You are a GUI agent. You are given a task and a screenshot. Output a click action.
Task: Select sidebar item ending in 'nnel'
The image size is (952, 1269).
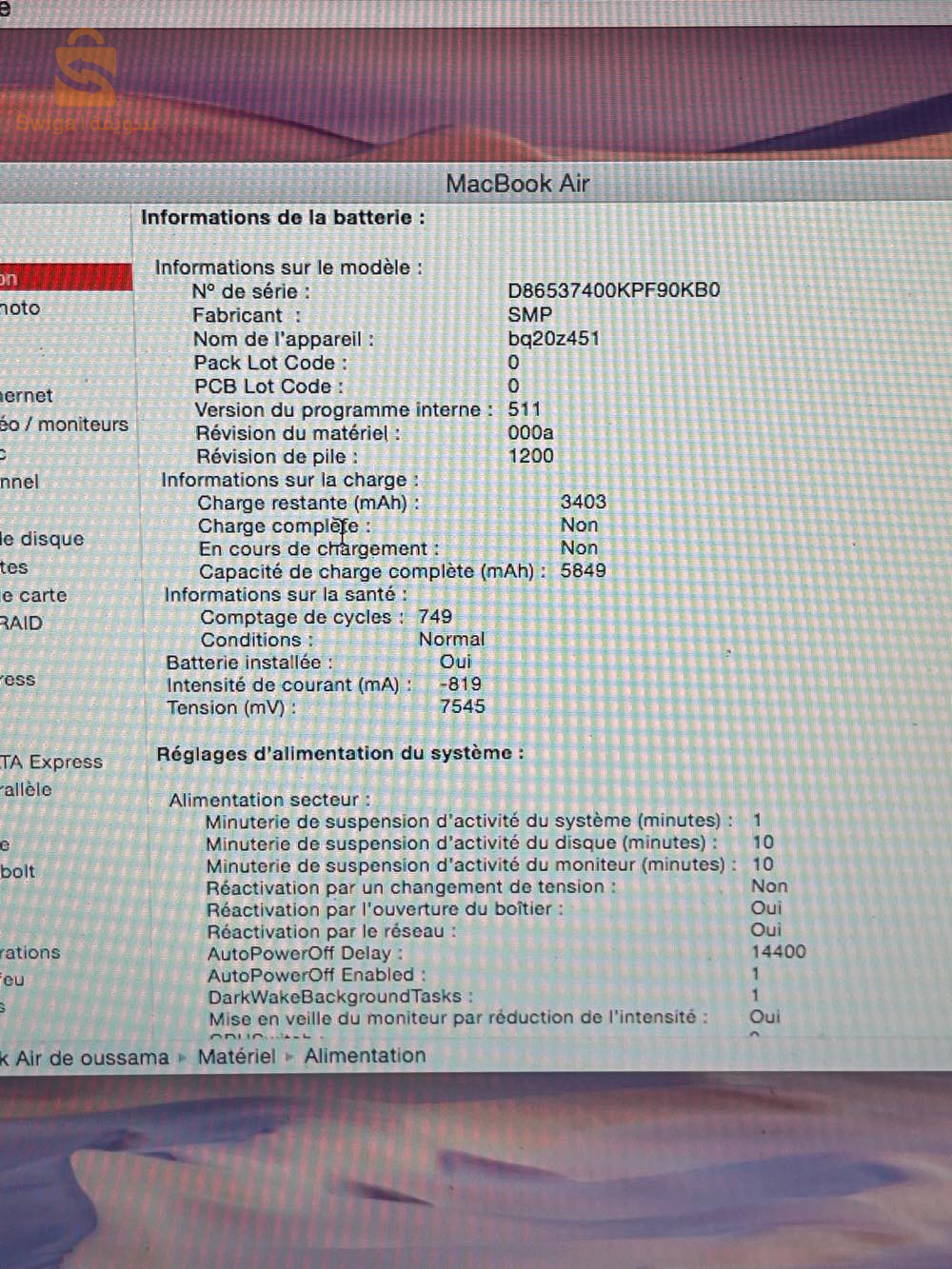[19, 482]
